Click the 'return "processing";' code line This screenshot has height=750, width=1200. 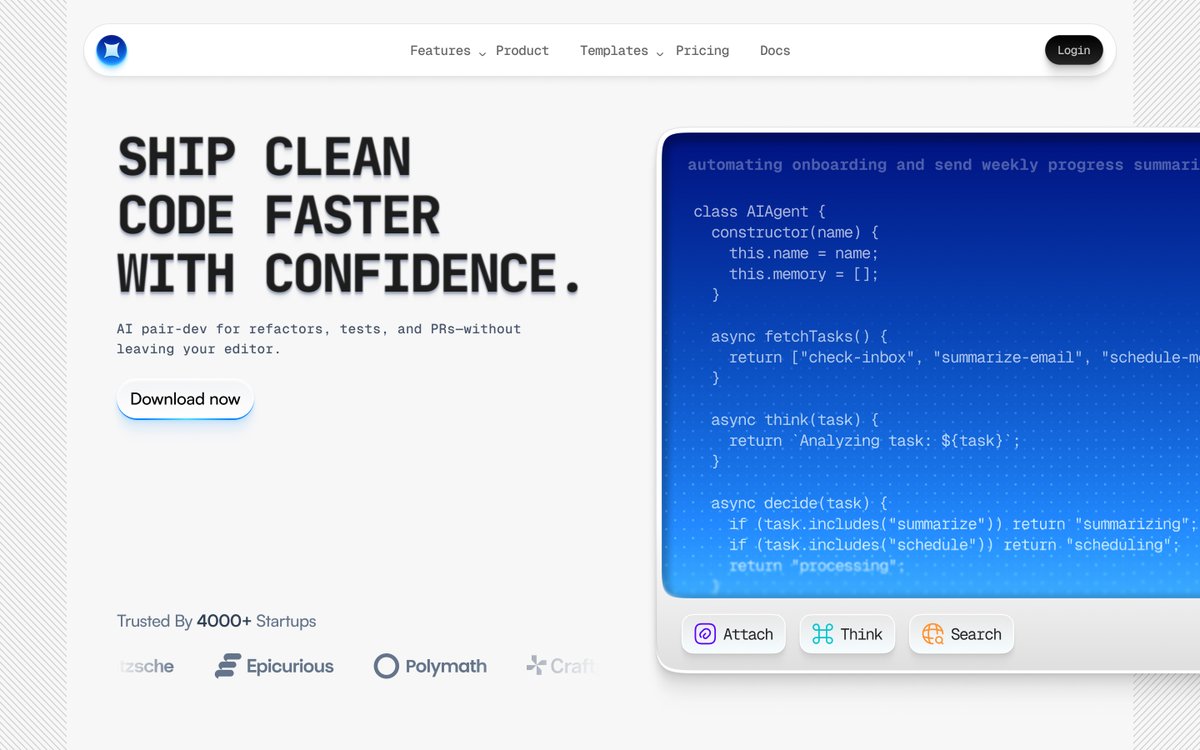coord(817,566)
